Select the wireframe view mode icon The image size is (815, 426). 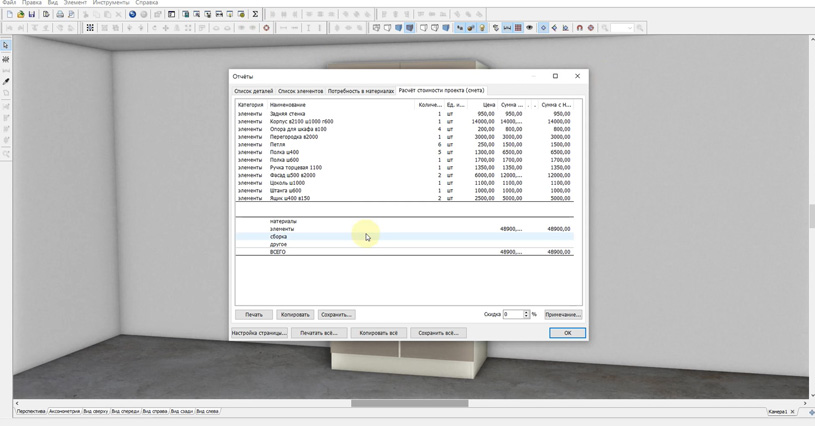click(376, 28)
